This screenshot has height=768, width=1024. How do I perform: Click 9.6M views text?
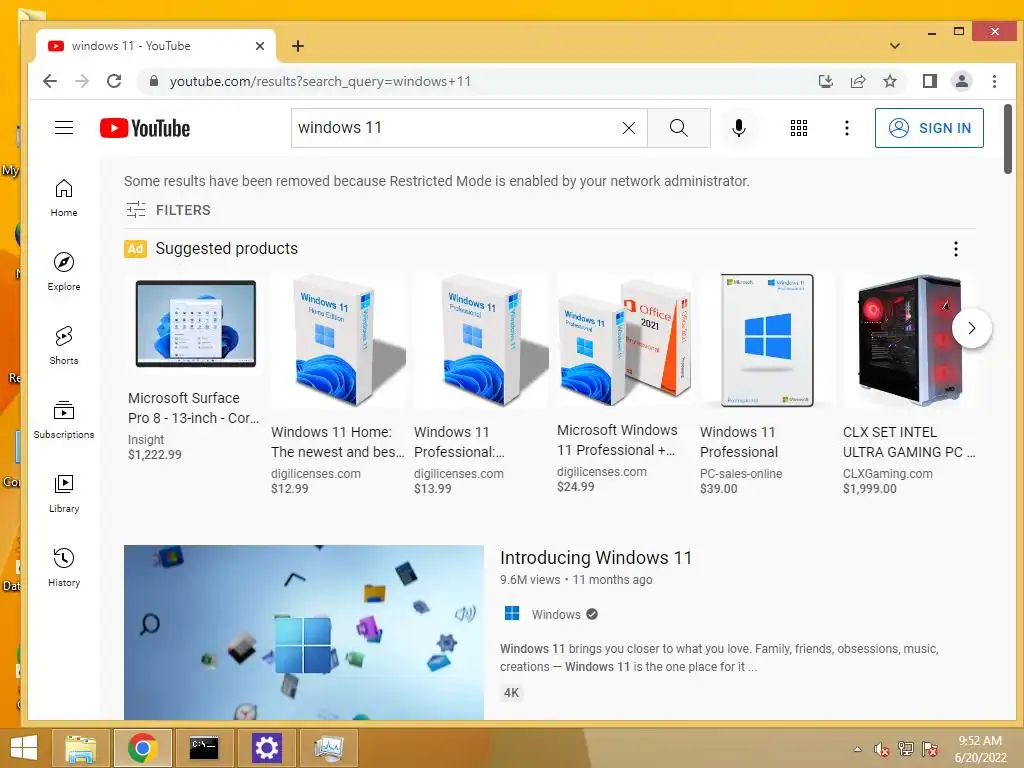point(530,579)
